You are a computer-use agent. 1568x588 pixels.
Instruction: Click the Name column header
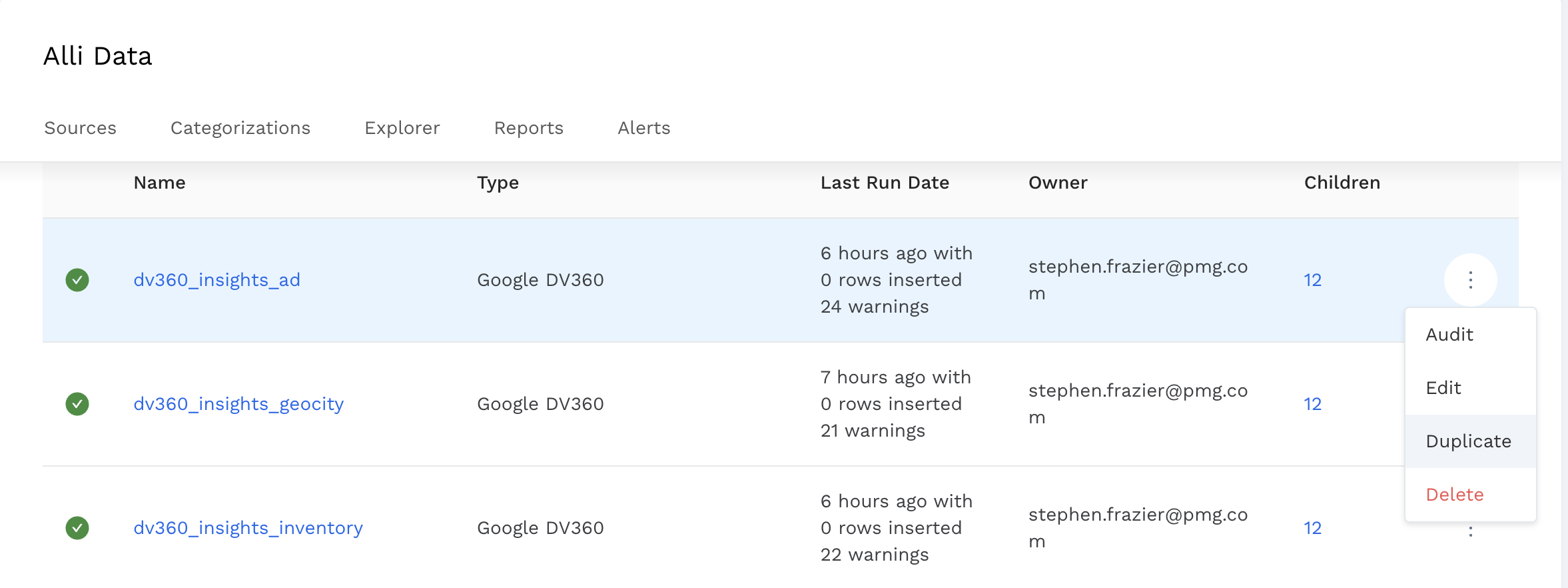click(160, 183)
